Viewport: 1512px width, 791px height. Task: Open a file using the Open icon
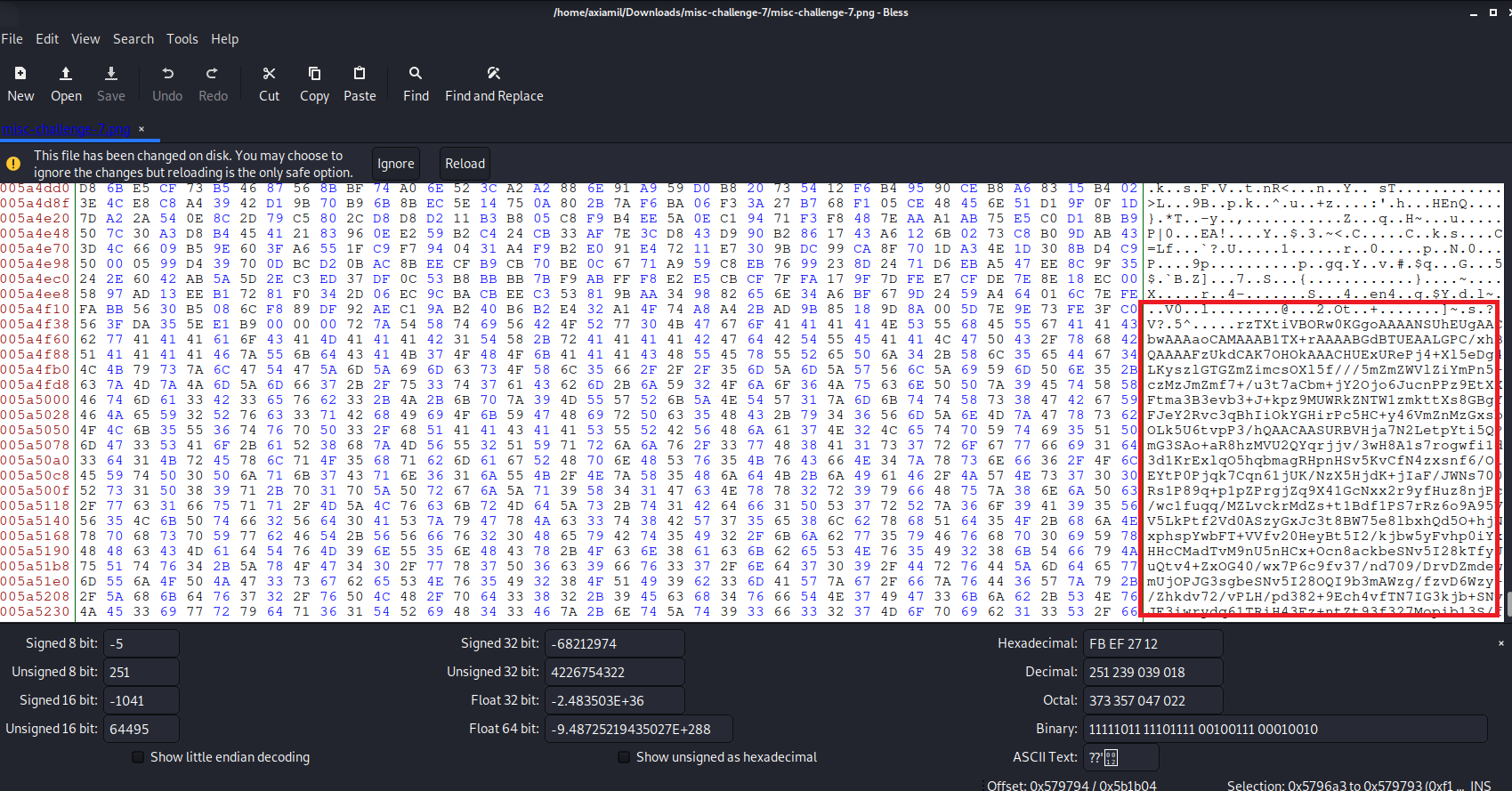tap(66, 74)
